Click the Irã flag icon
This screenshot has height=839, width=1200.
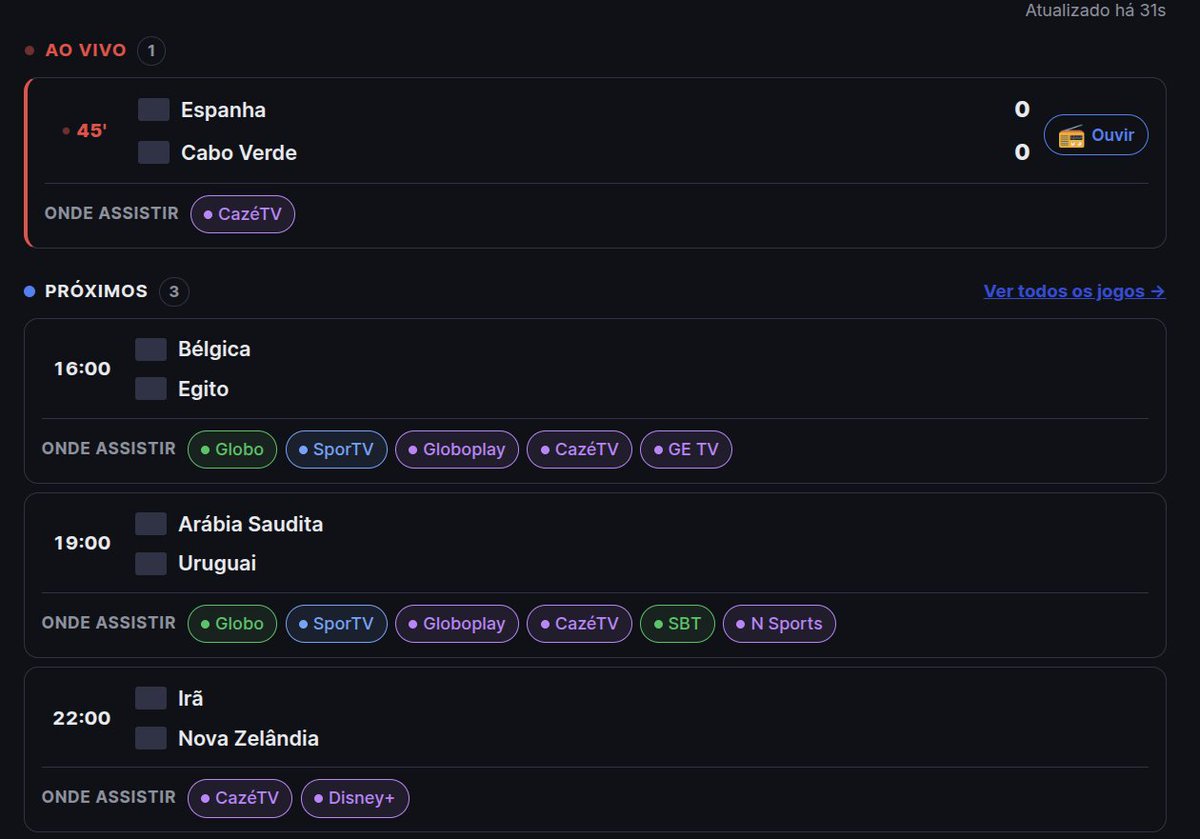[x=151, y=698]
